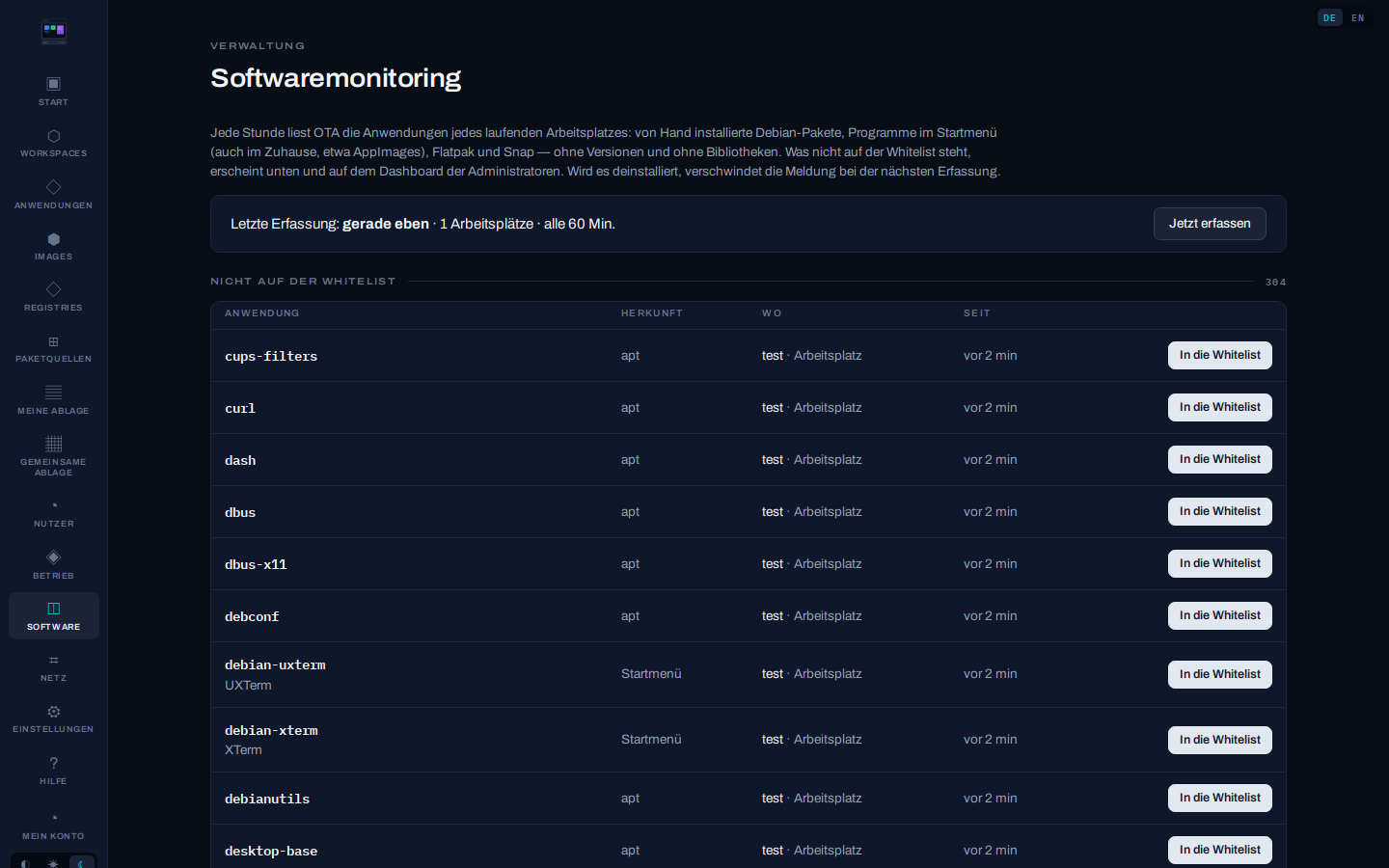Open the Betrieb section

coord(54,565)
